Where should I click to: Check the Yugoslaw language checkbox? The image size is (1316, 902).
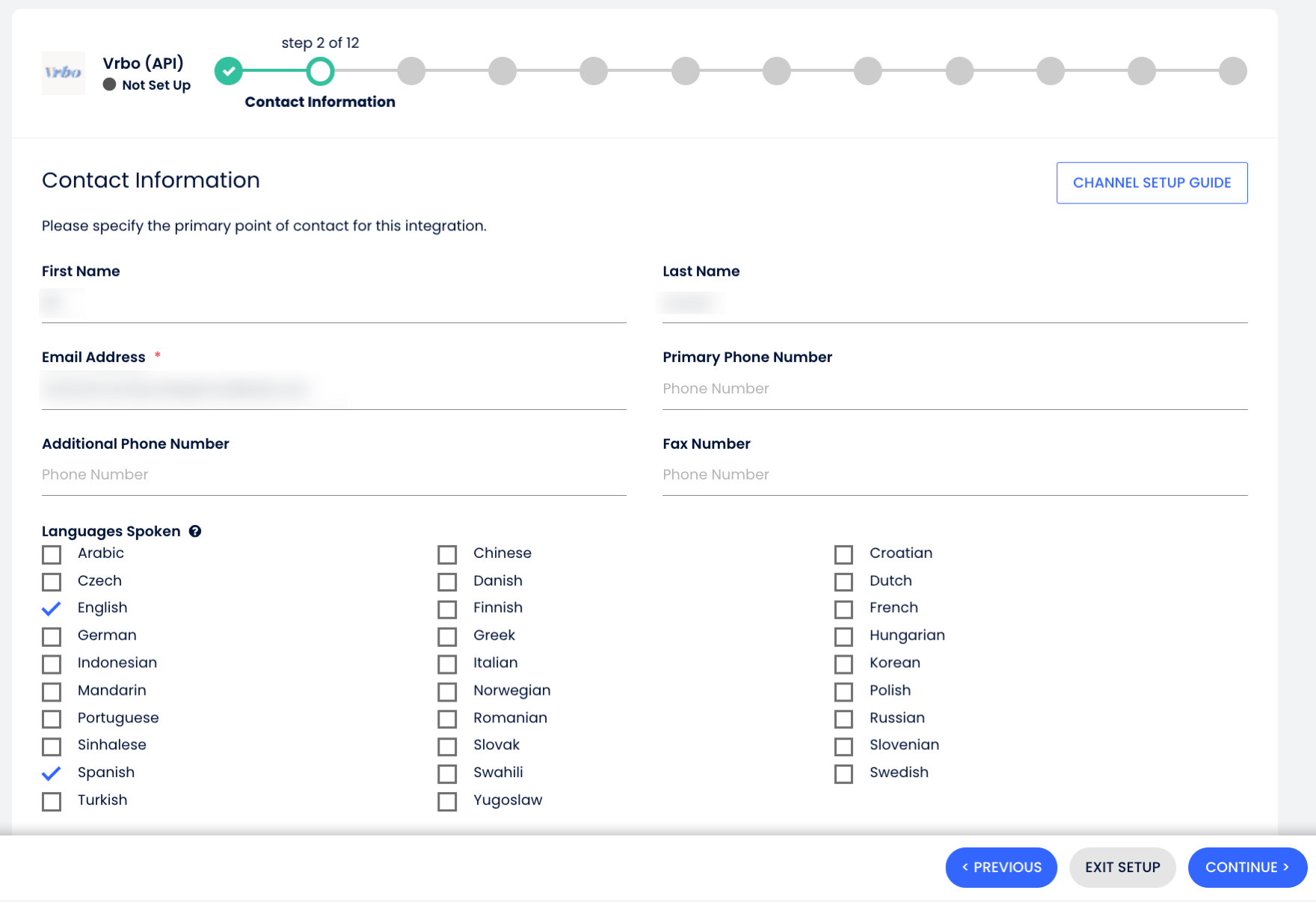(447, 801)
